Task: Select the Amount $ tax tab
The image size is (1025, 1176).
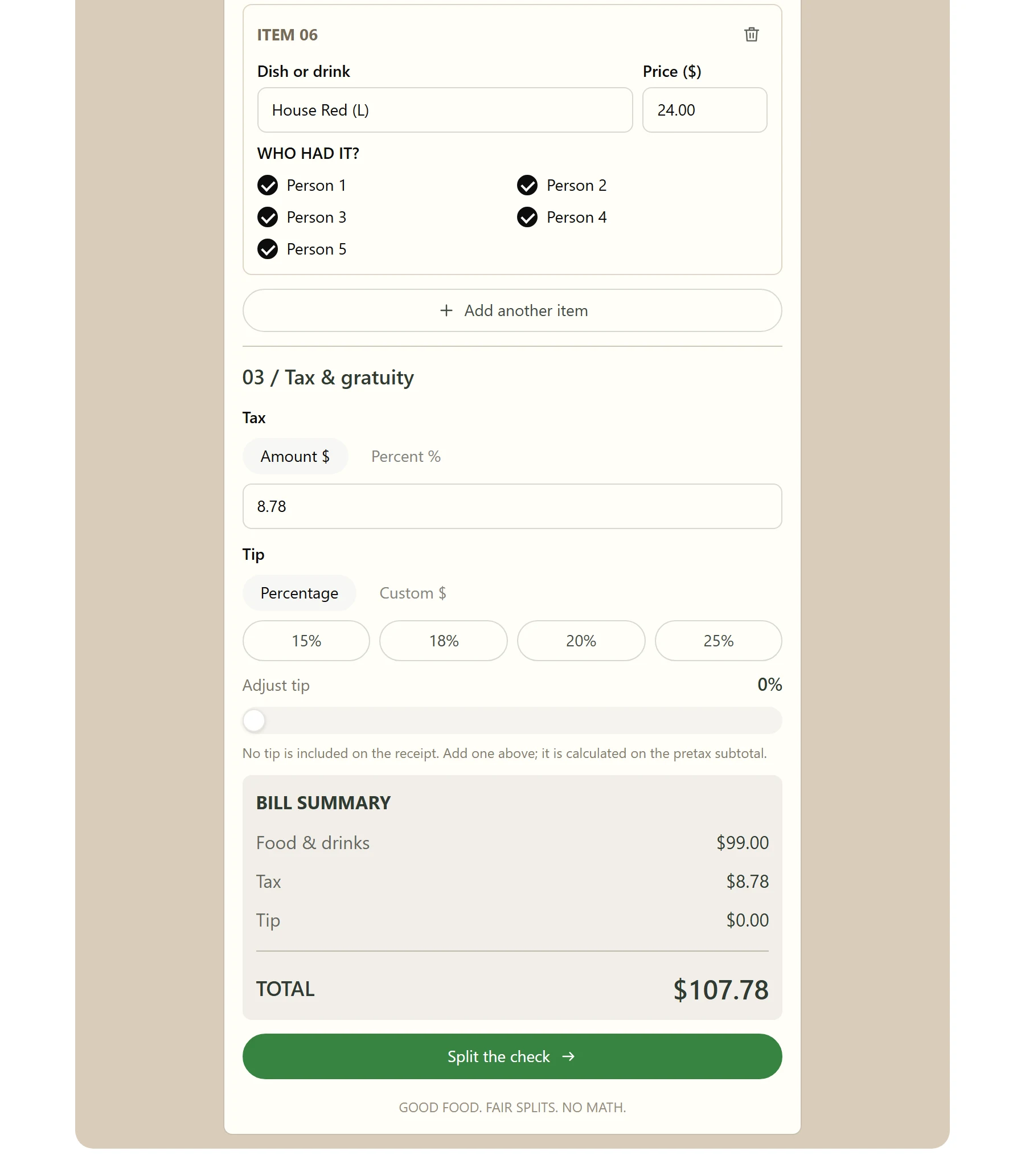Action: (295, 456)
